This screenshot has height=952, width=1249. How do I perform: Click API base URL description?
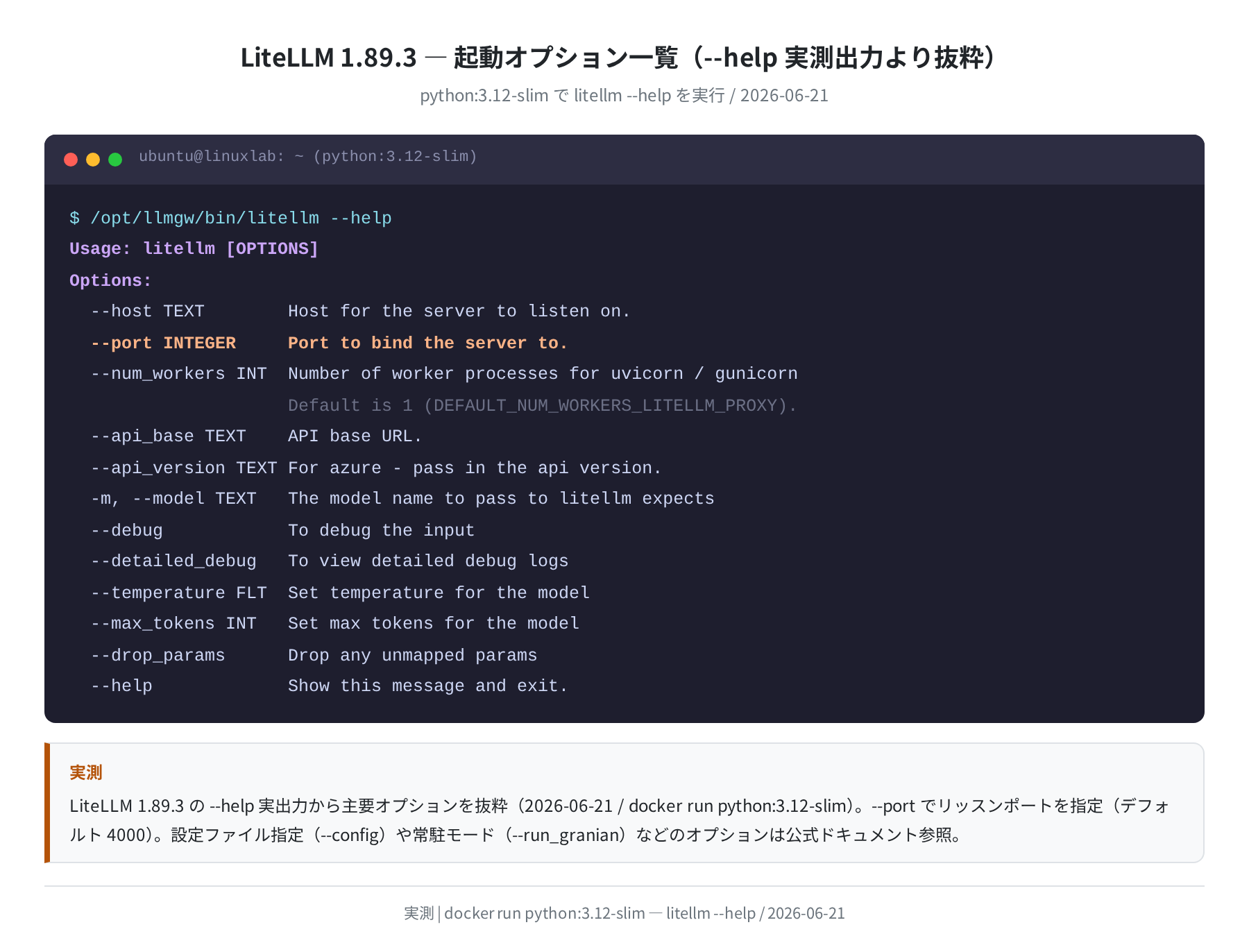click(355, 436)
